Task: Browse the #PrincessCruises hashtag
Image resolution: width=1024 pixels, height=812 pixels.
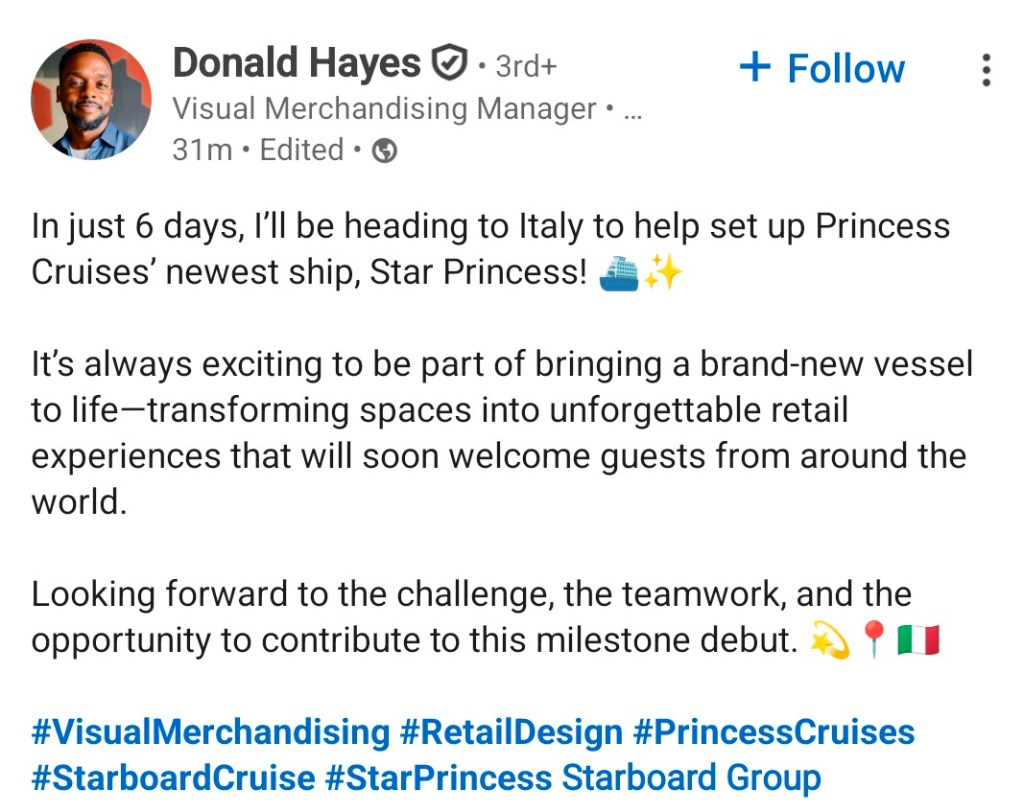Action: click(x=774, y=732)
